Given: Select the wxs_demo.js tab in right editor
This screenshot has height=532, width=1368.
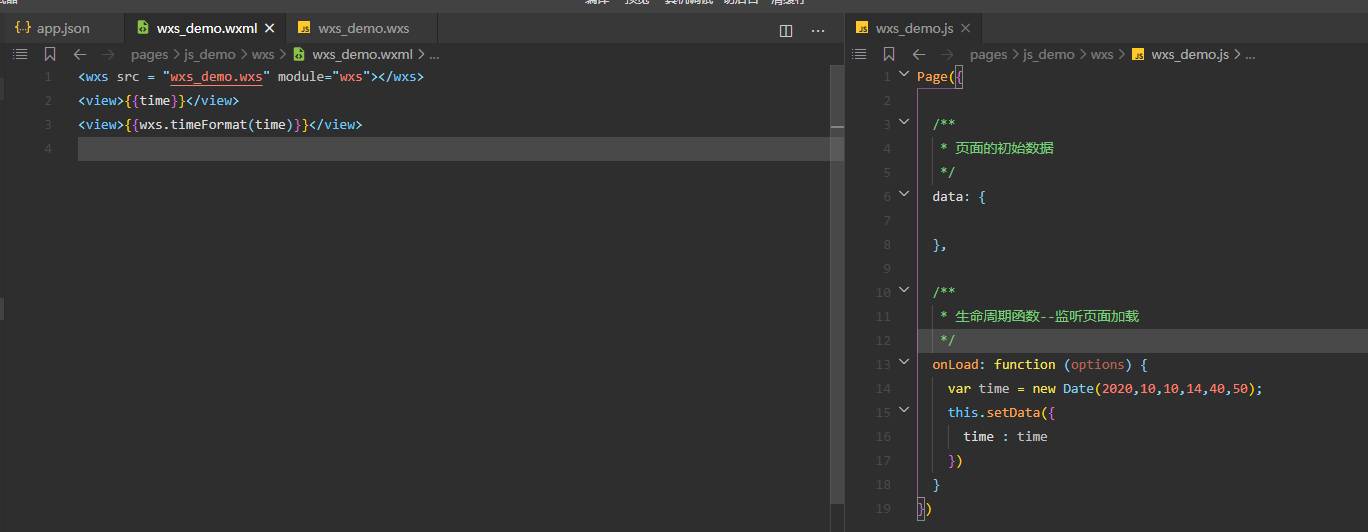Looking at the screenshot, I should coord(915,28).
